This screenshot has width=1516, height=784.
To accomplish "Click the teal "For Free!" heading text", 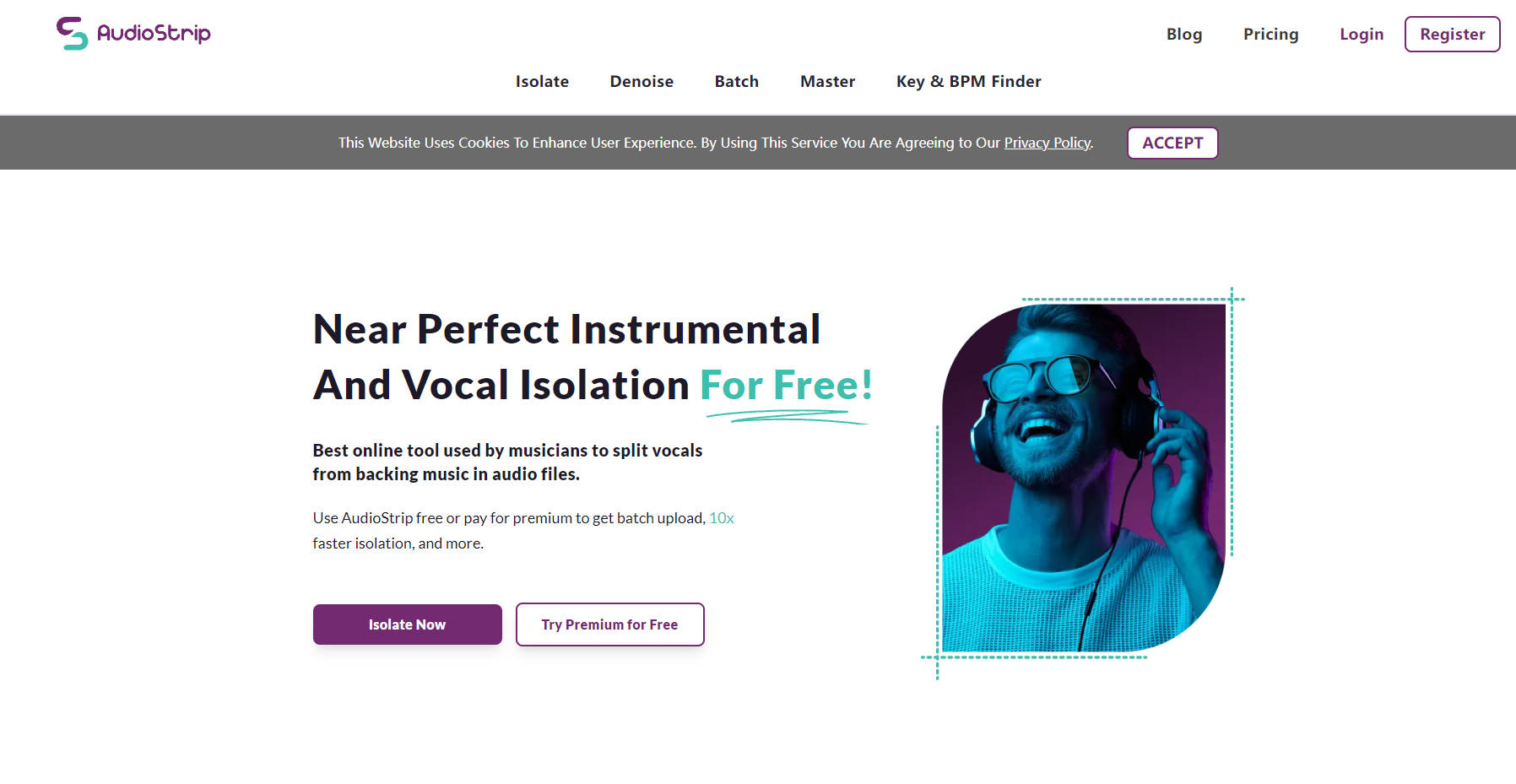I will tap(785, 386).
